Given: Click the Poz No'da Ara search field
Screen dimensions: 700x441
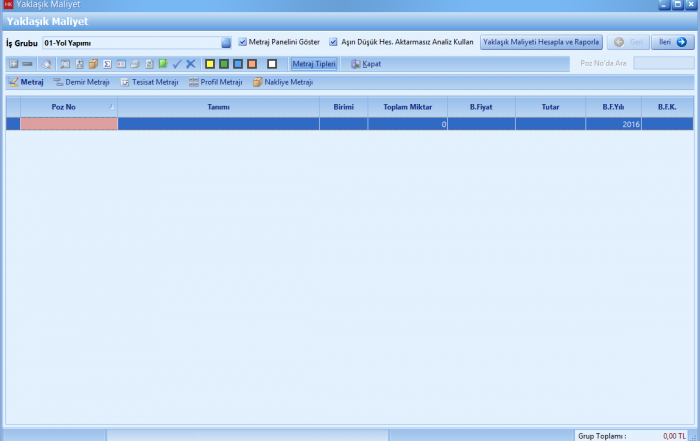Looking at the screenshot, I should (663, 63).
